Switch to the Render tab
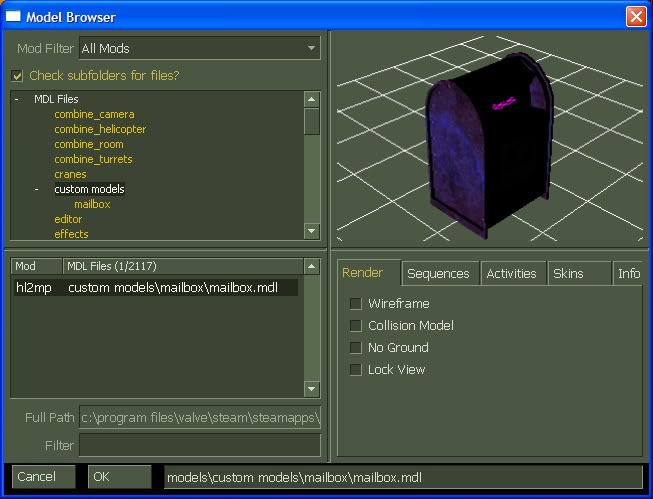Viewport: 653px width, 499px height. pyautogui.click(x=369, y=273)
